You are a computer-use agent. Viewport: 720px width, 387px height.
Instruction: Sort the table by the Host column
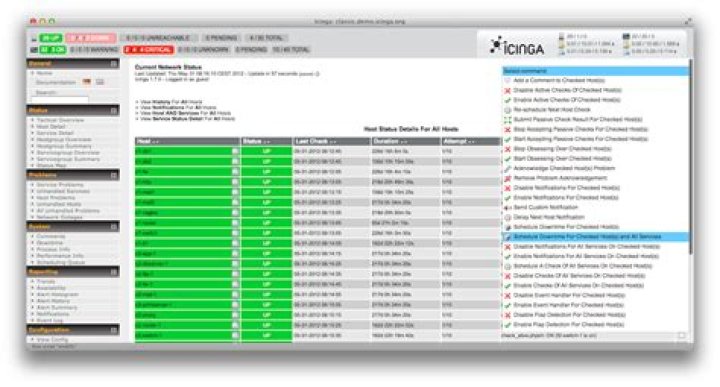coord(187,141)
